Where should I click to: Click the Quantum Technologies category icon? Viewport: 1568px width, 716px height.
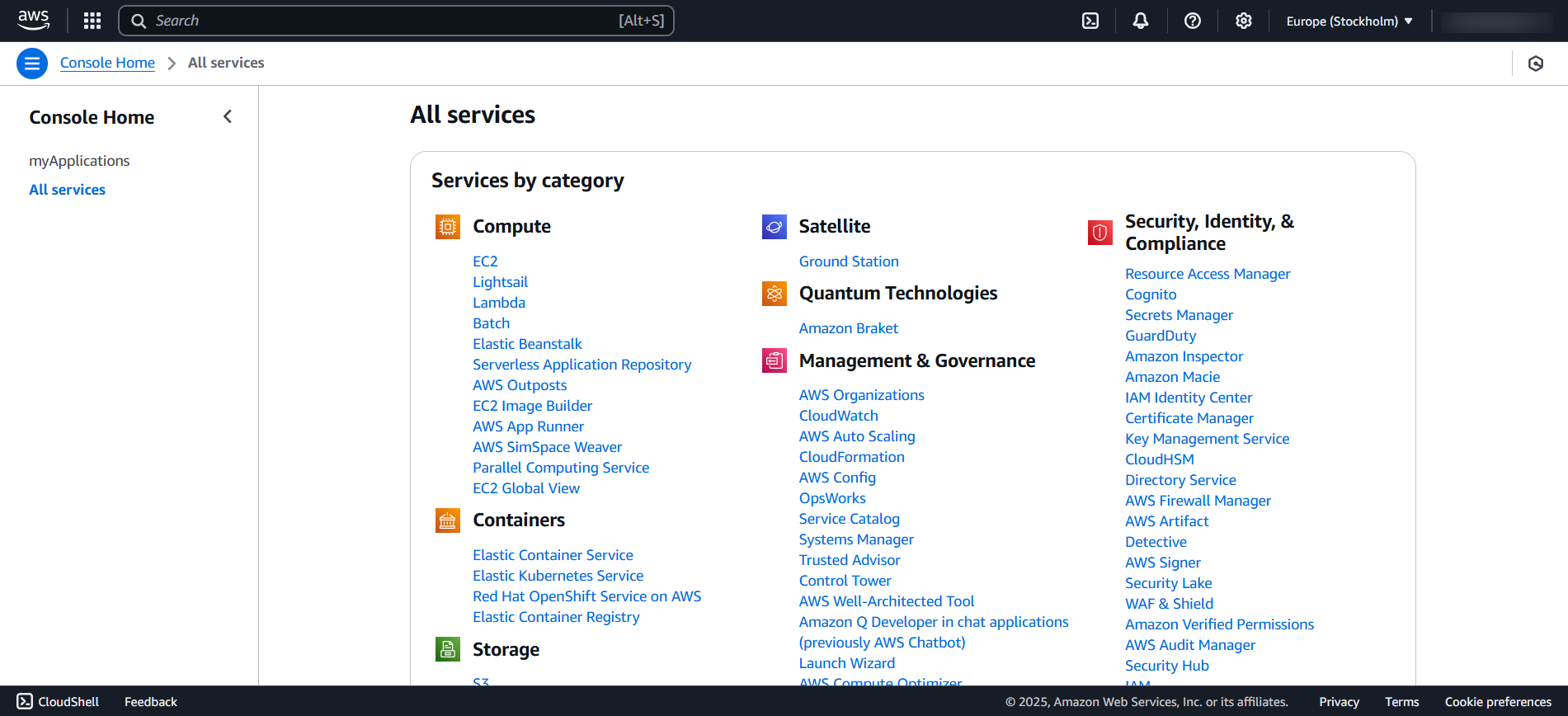coord(775,294)
